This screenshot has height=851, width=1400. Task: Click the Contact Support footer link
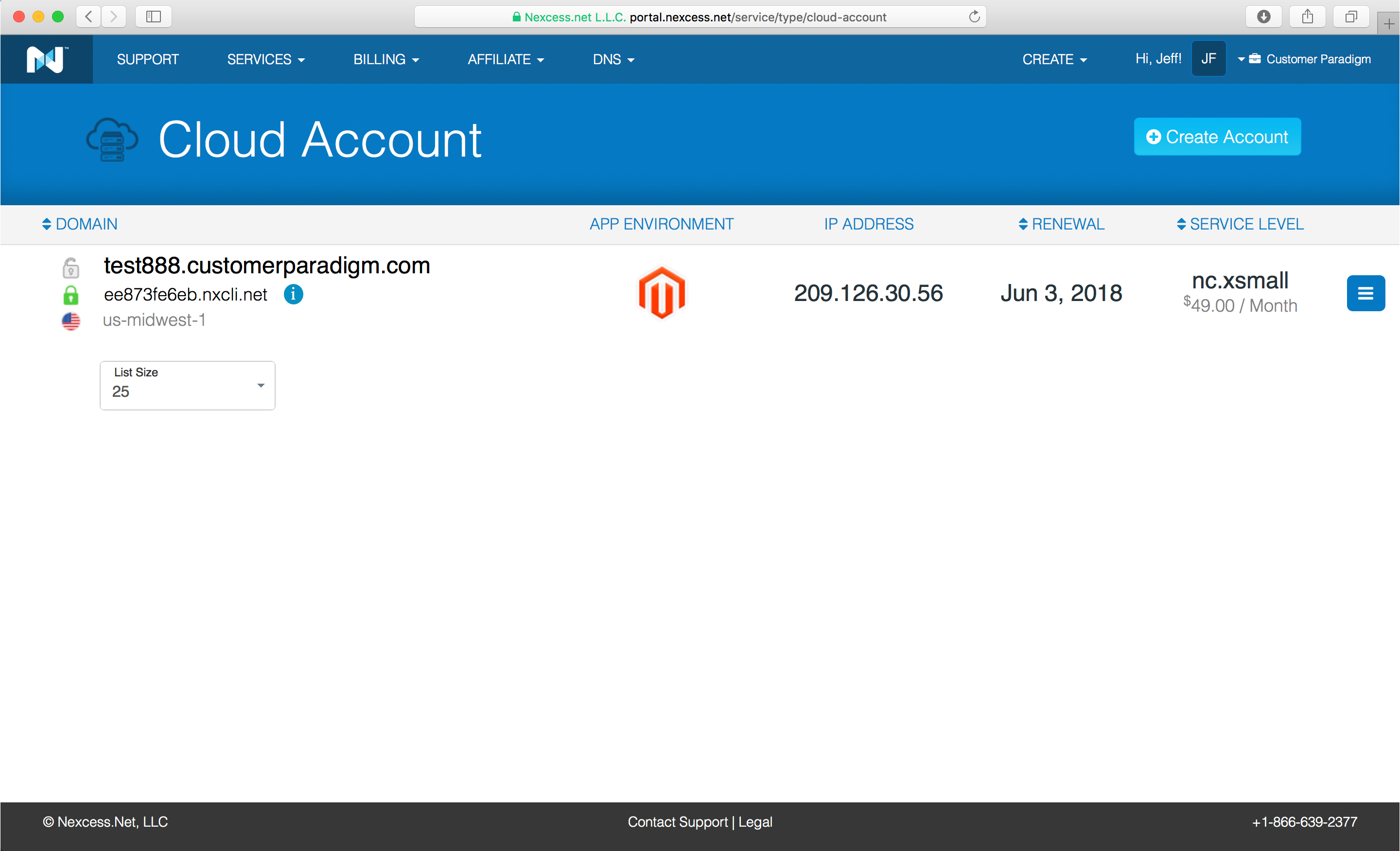point(677,821)
